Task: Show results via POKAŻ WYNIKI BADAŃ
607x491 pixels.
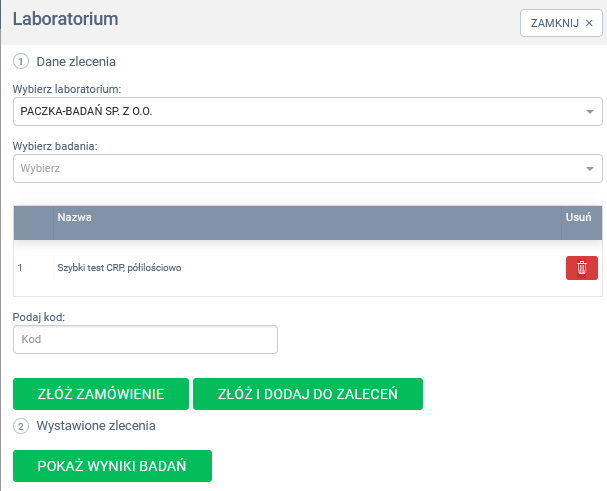Action: [x=112, y=466]
